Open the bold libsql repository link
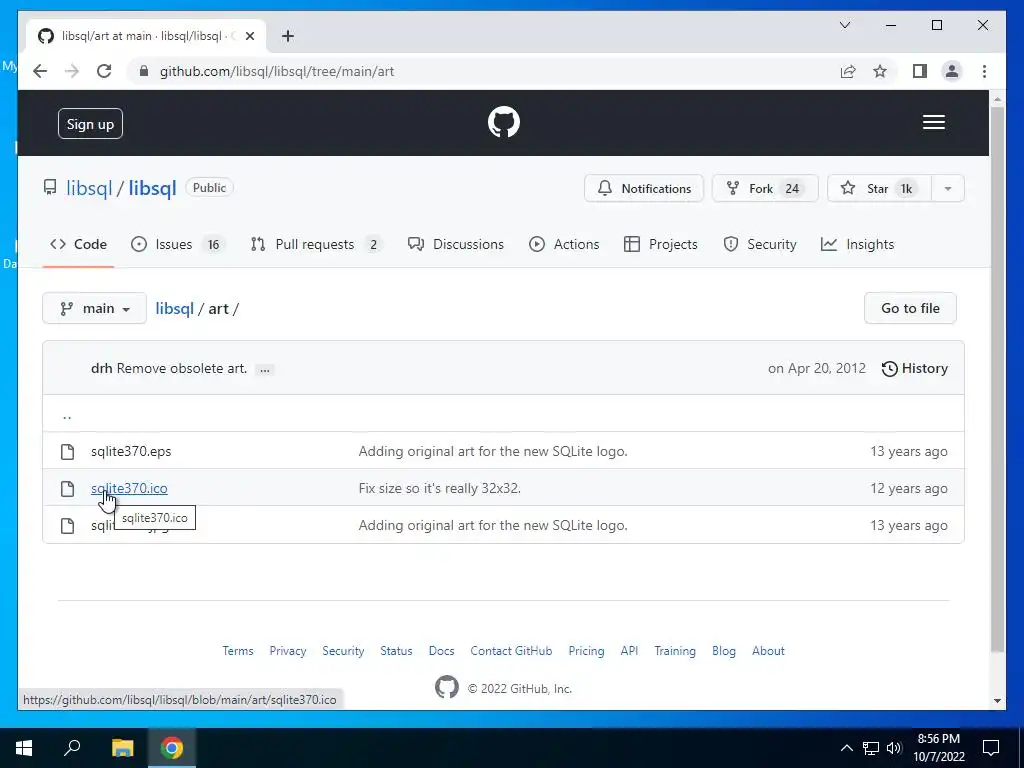 click(152, 188)
